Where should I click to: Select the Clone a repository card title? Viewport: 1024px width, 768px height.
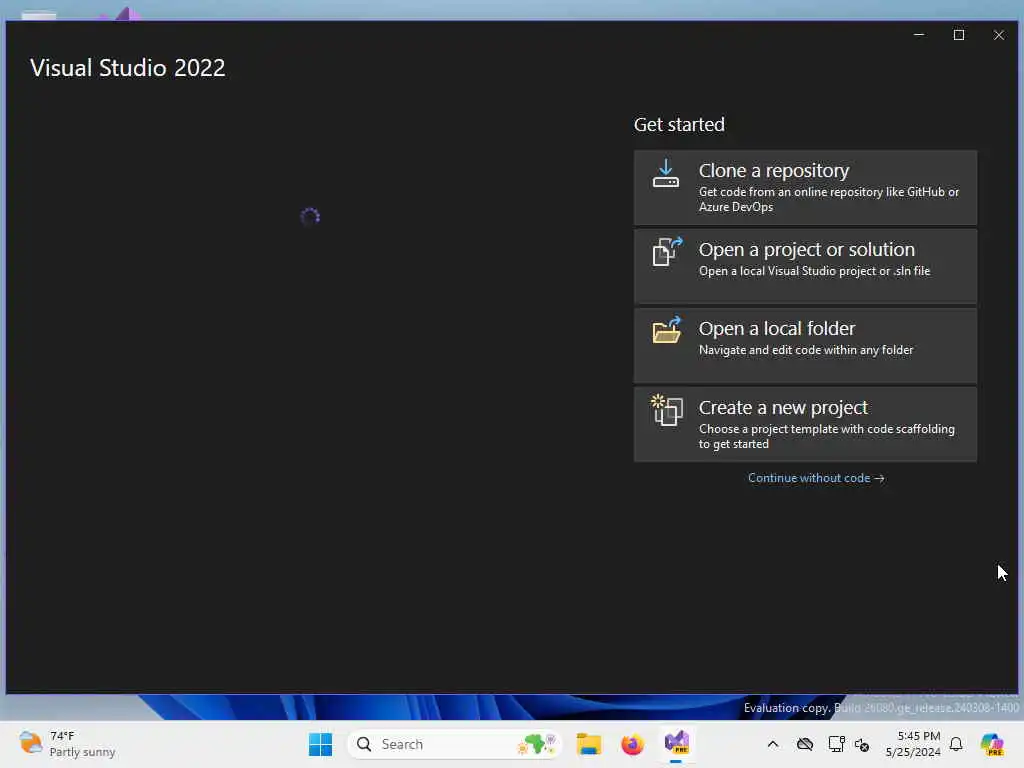tap(774, 170)
